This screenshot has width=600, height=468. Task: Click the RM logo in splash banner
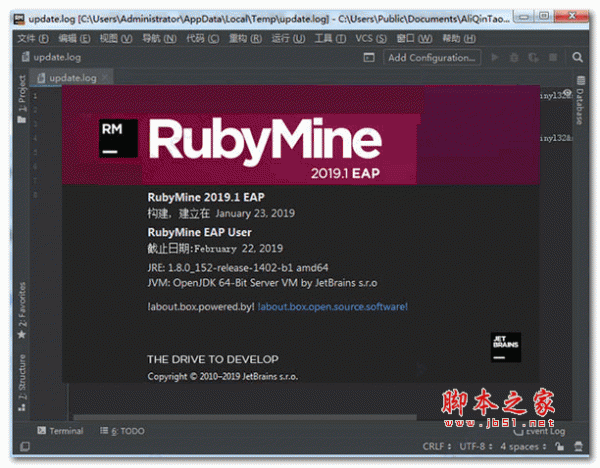click(x=118, y=138)
